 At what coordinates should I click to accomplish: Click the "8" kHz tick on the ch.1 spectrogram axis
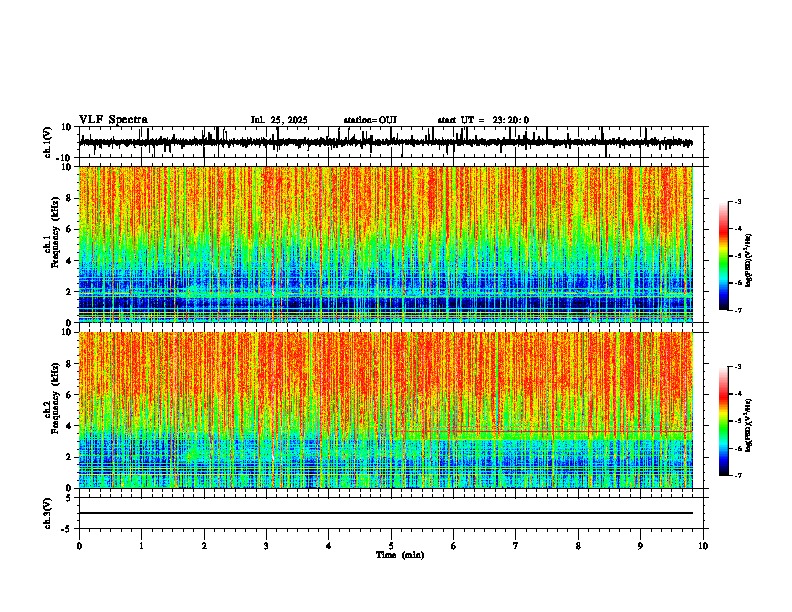70,198
